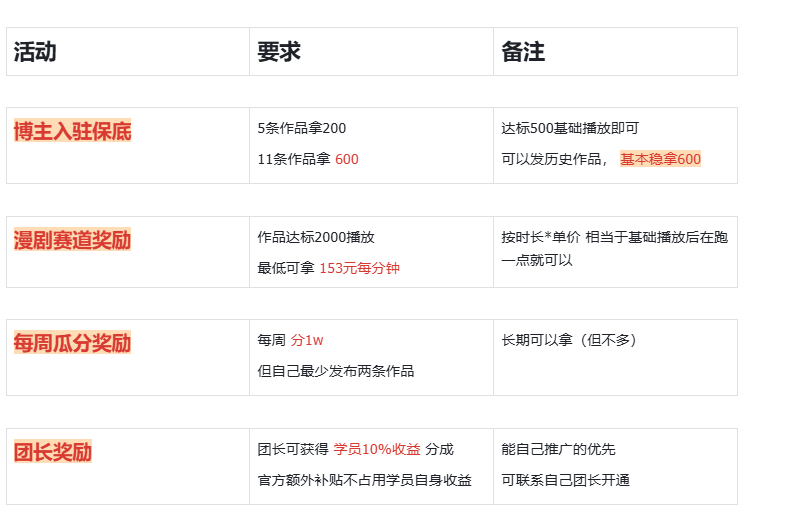This screenshot has height=526, width=797.
Task: Click the text 作品达标2000播放
Action: click(316, 237)
